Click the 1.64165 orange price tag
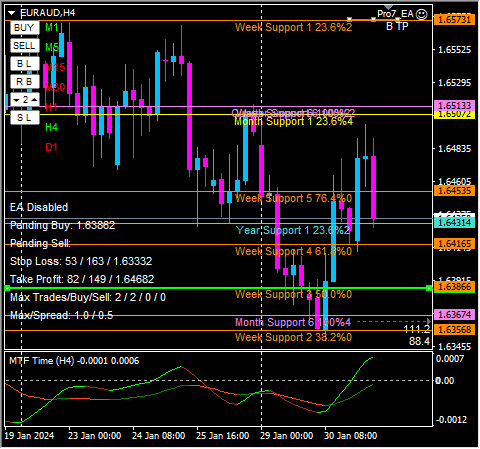This screenshot has width=480, height=449. point(454,244)
